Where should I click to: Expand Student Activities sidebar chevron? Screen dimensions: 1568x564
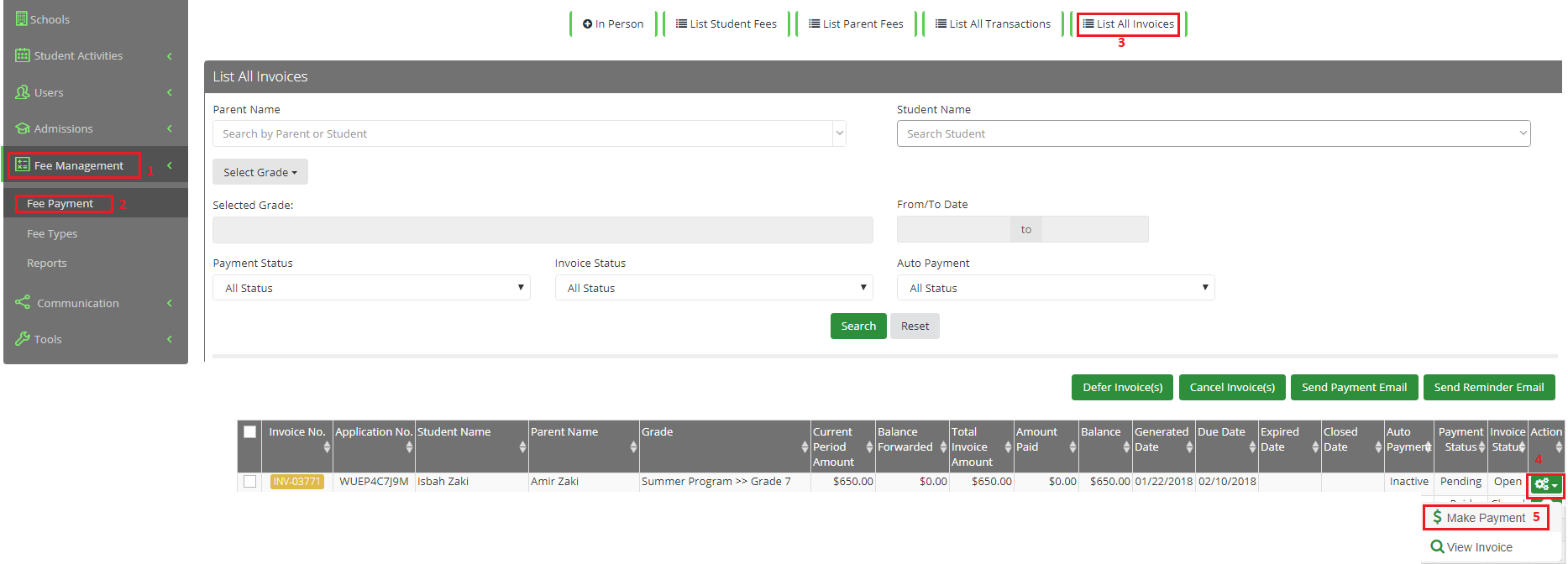170,55
